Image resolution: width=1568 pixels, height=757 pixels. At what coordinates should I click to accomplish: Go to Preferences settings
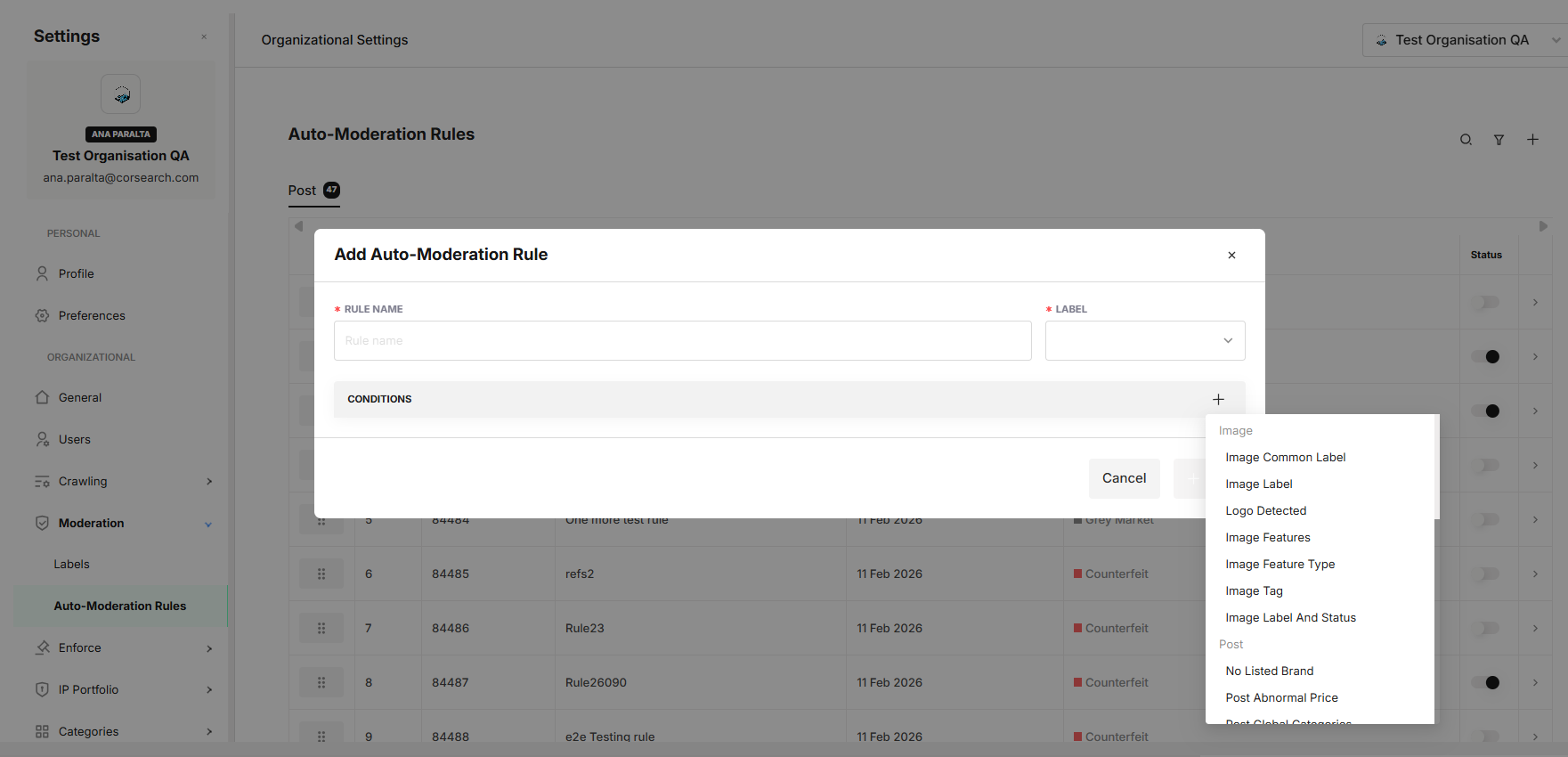(92, 315)
